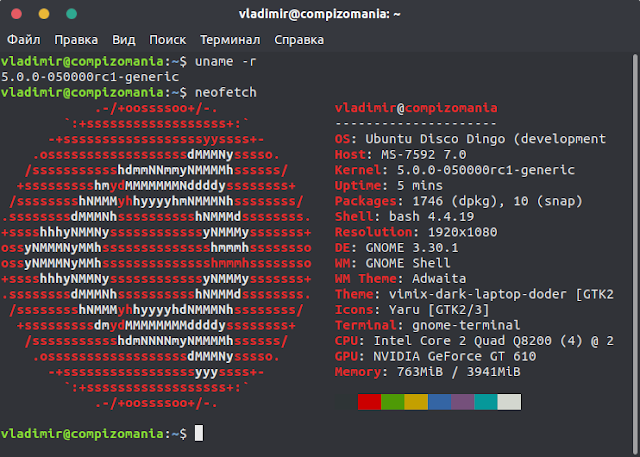Minimize window using yellow circle button

(44, 14)
